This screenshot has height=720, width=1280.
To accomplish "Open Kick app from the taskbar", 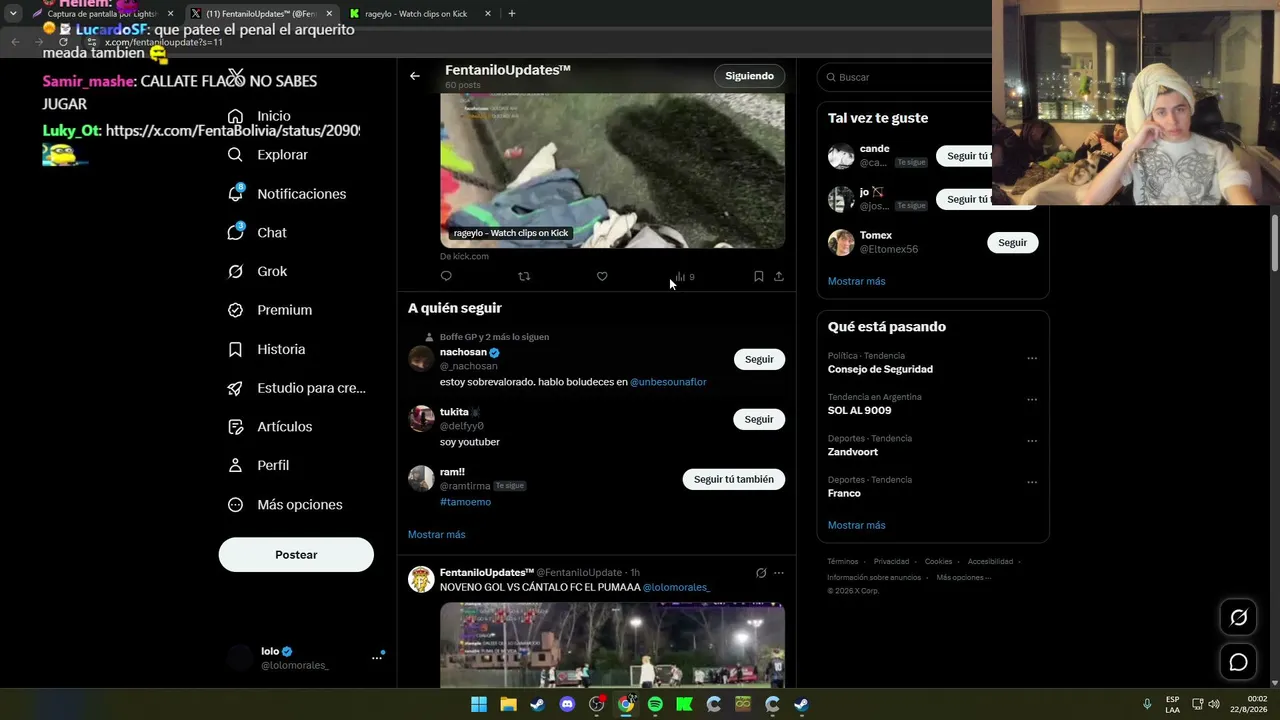I will (x=684, y=704).
